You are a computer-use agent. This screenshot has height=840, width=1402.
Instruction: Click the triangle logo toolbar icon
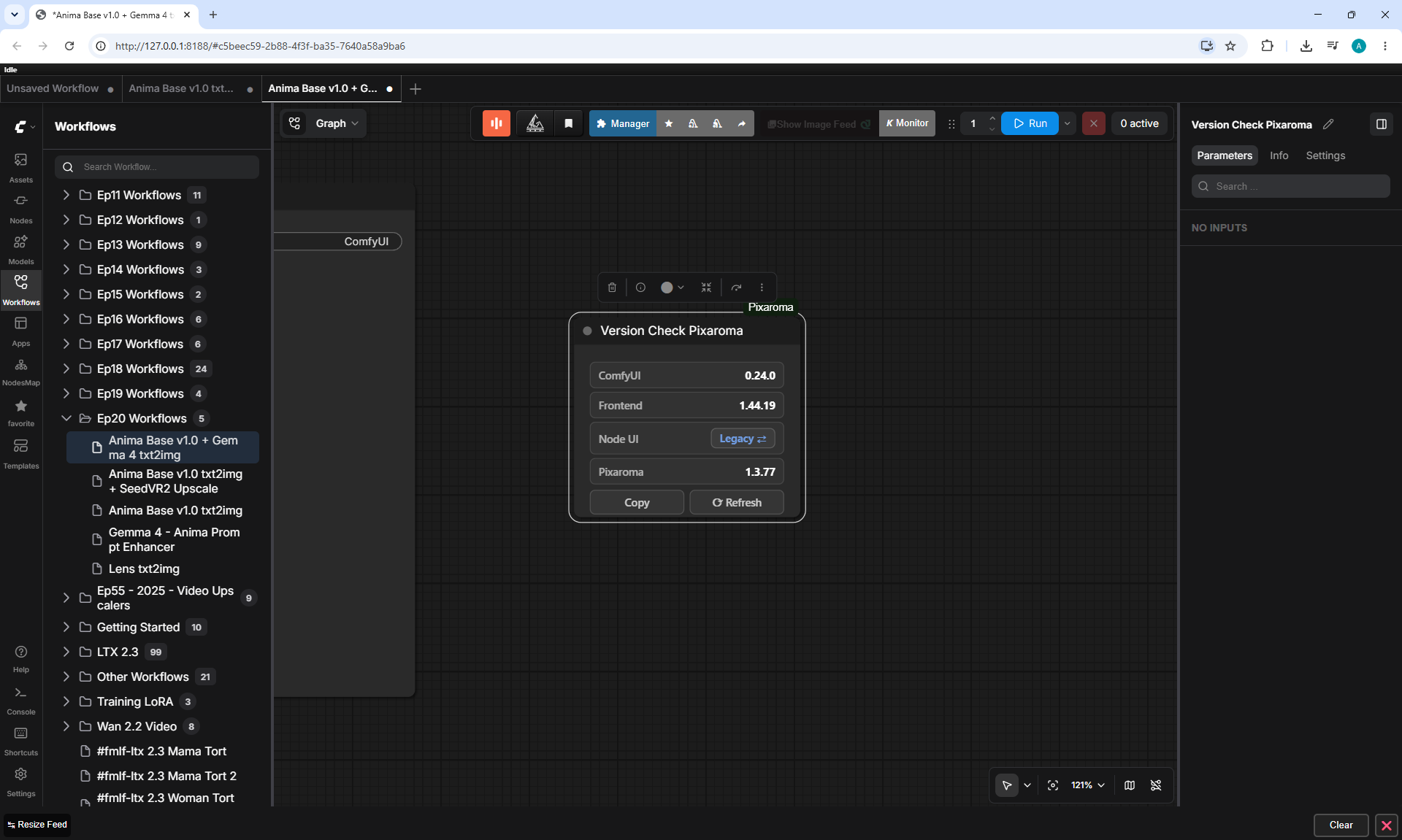[x=535, y=123]
